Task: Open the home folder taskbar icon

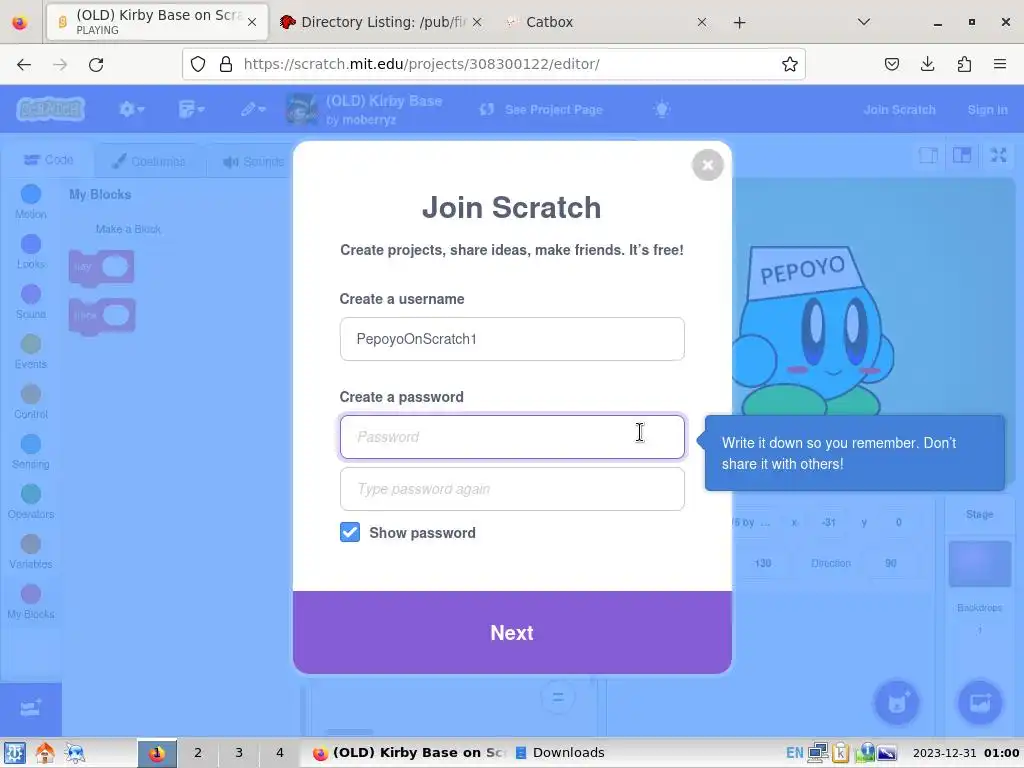Action: pos(44,753)
